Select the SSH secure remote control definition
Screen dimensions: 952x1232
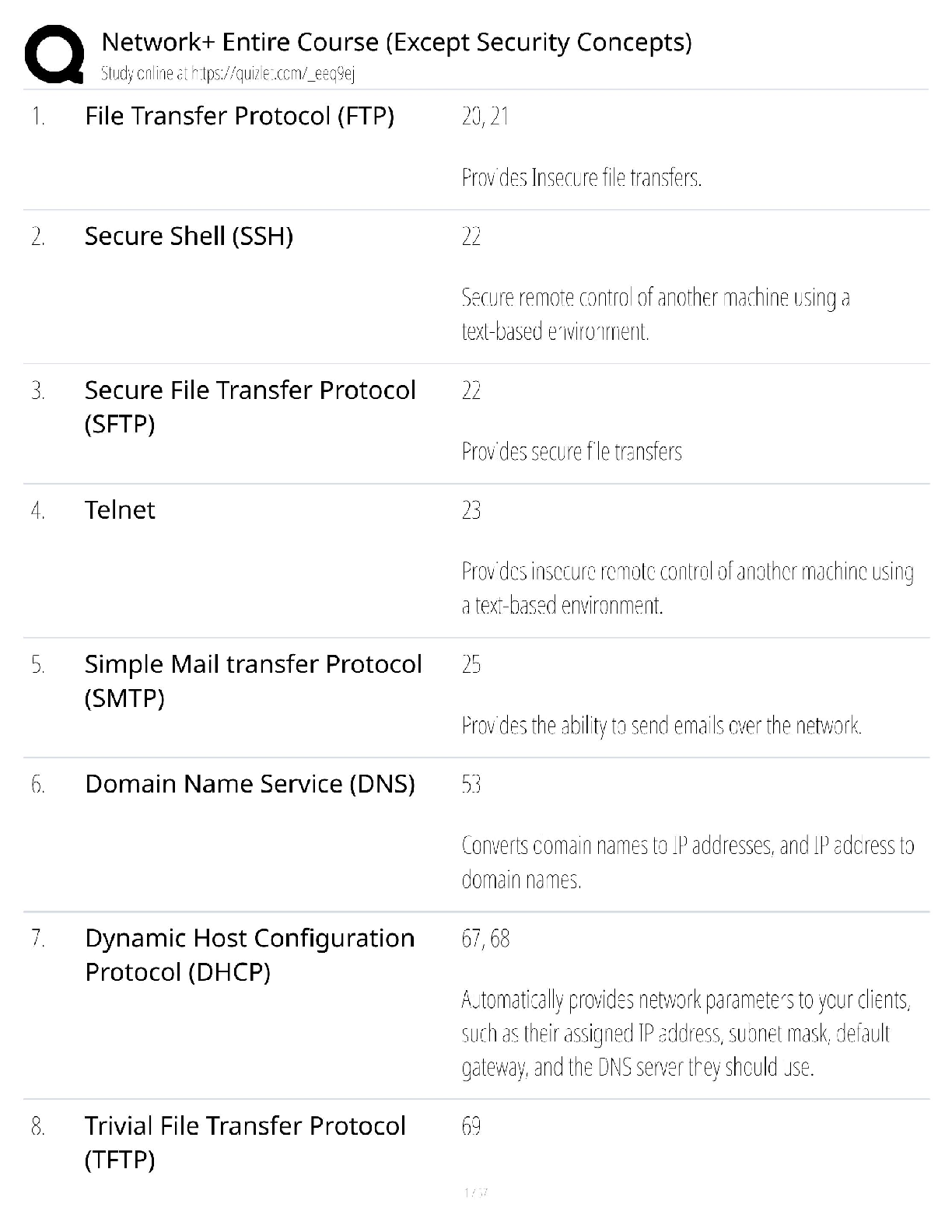pyautogui.click(x=655, y=314)
